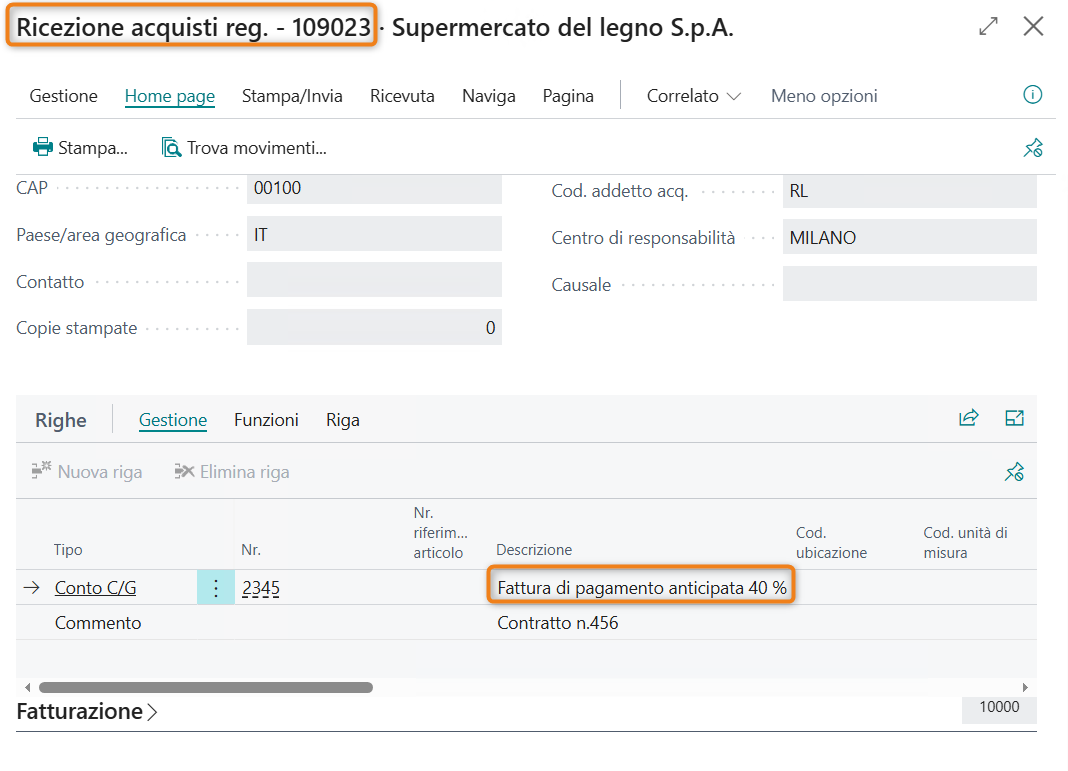This screenshot has width=1068, height=771.
Task: Open the Gestione menu in the top bar
Action: point(64,96)
